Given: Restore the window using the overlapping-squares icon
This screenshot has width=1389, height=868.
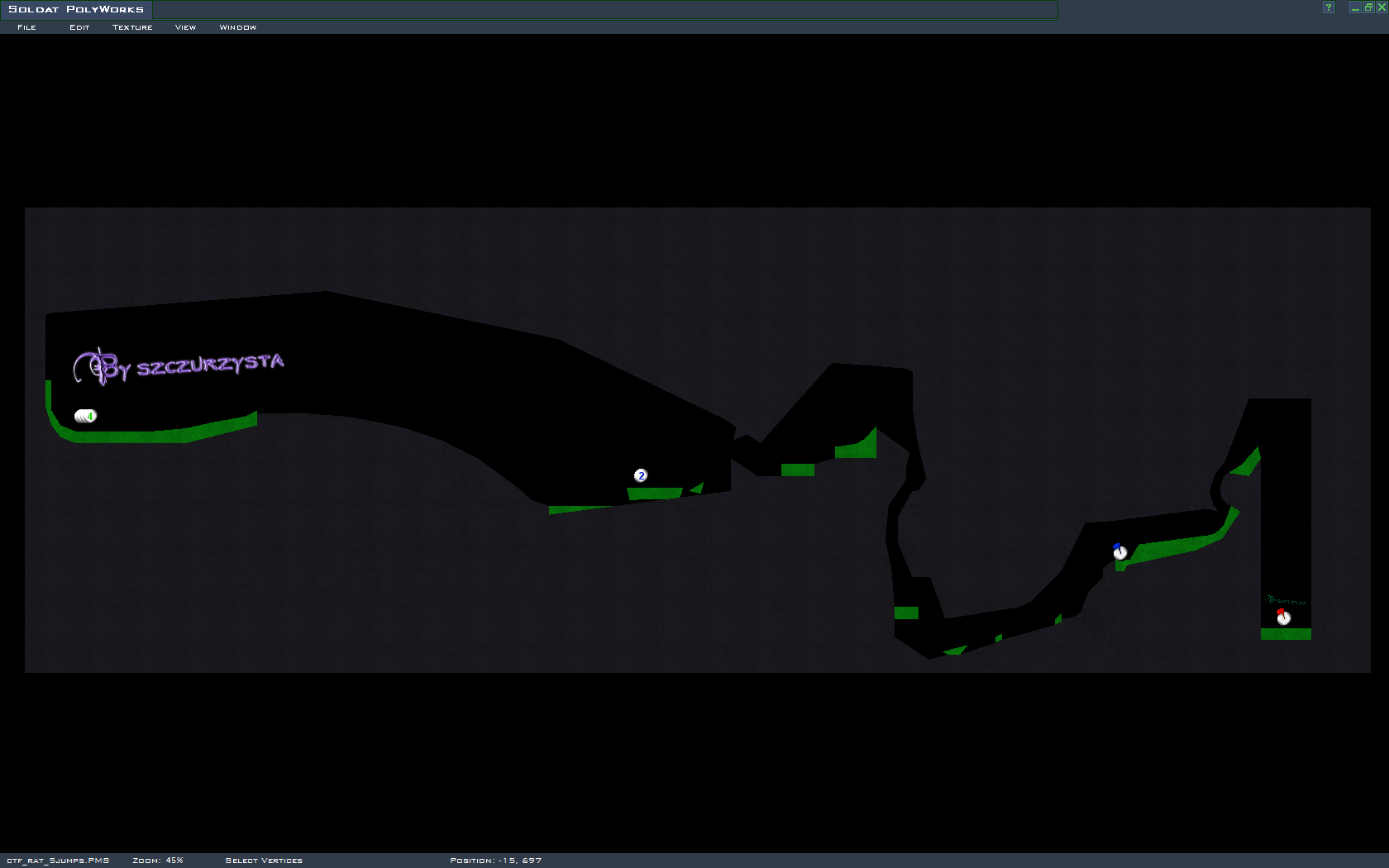Looking at the screenshot, I should [1368, 7].
